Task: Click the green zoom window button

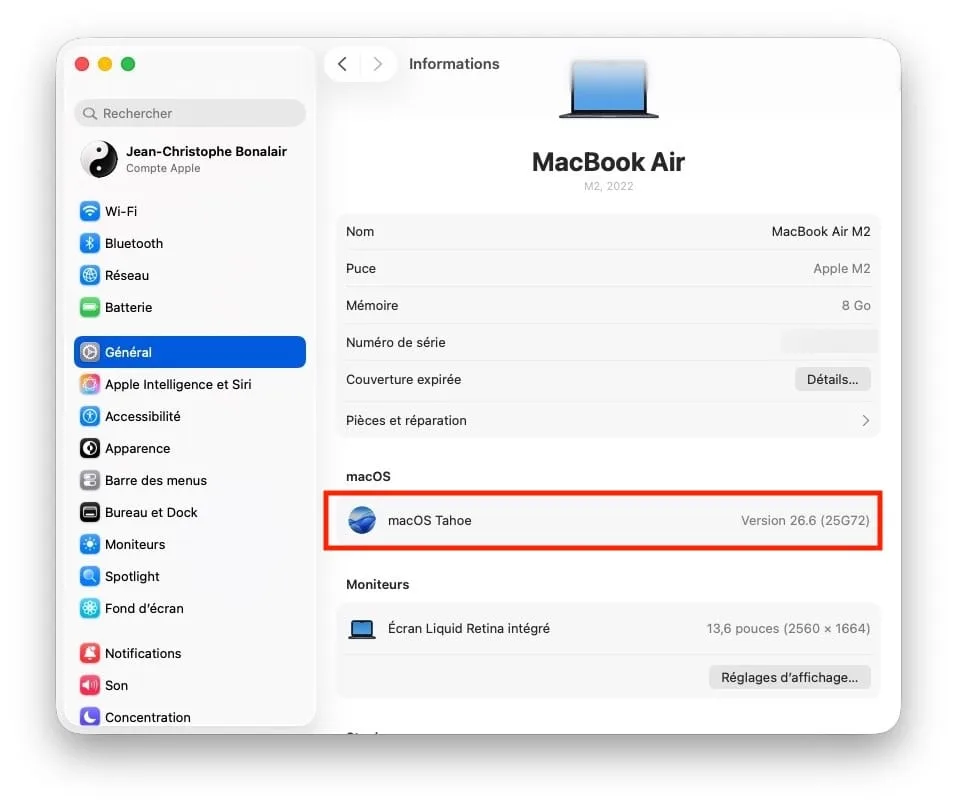Action: click(128, 64)
